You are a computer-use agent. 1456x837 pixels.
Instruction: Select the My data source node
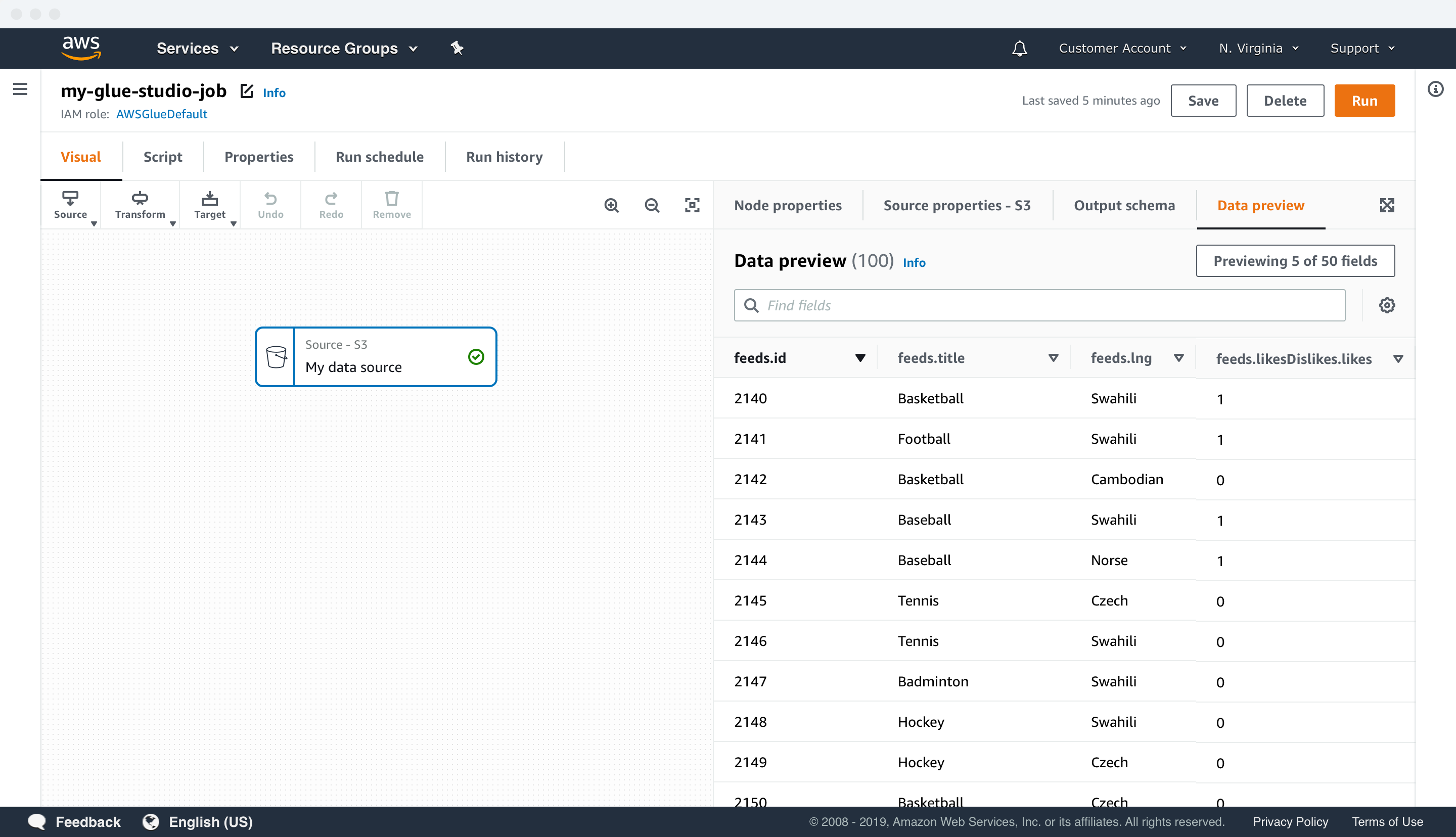point(376,357)
